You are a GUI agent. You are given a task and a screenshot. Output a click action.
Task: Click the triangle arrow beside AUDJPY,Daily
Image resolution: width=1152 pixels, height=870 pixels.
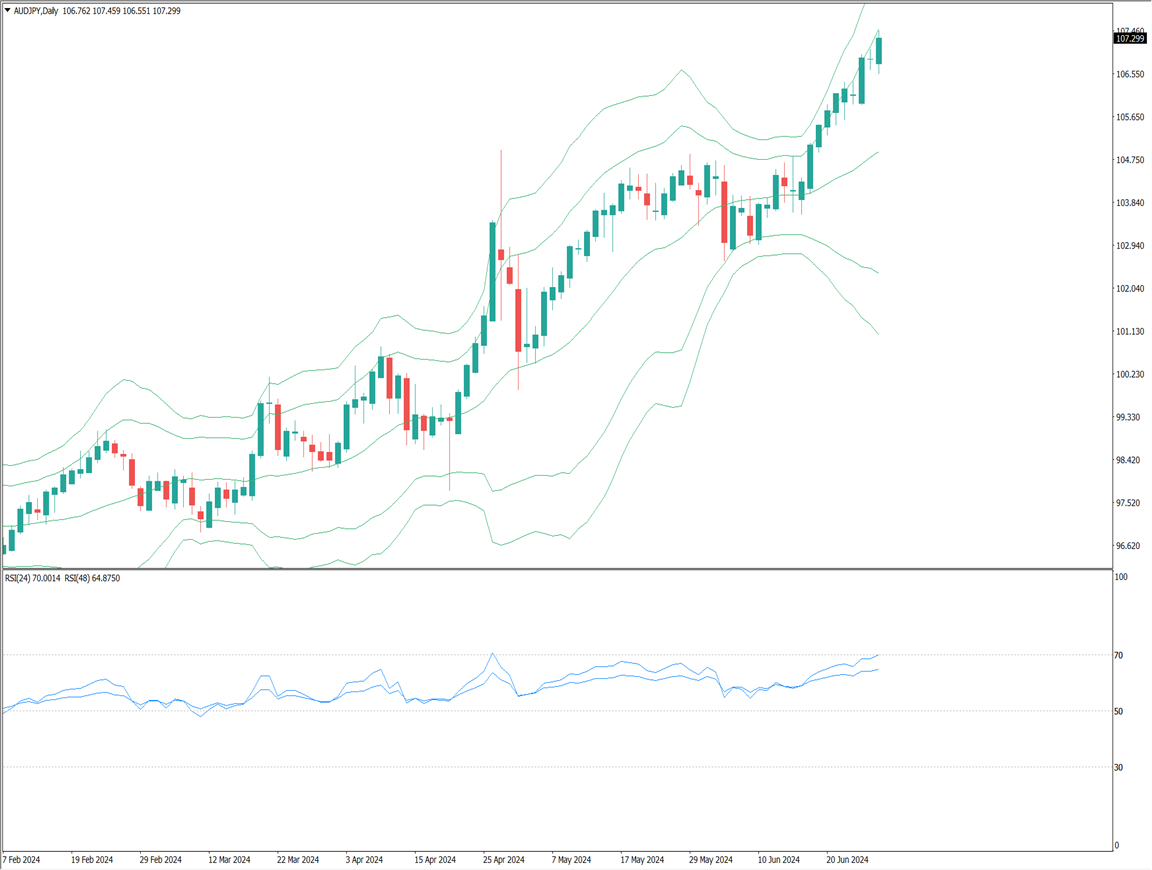point(7,10)
